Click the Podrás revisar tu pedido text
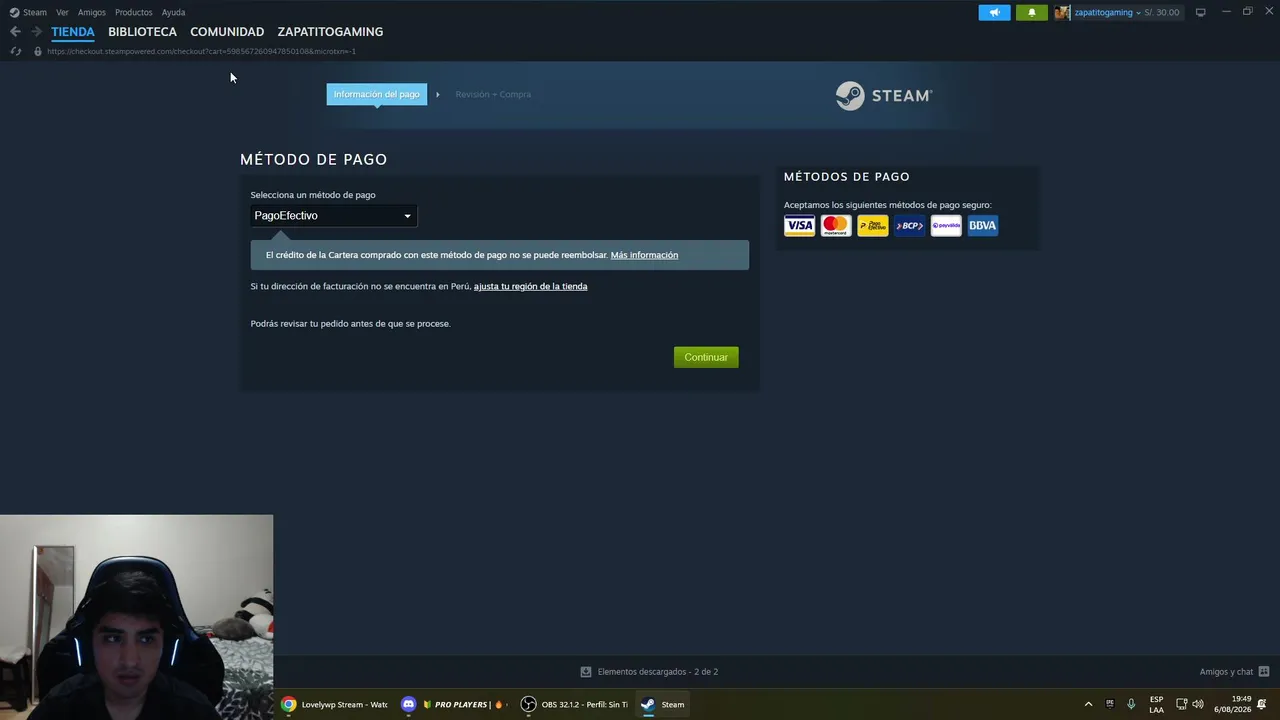Screen dimensions: 1280x720 click(350, 324)
